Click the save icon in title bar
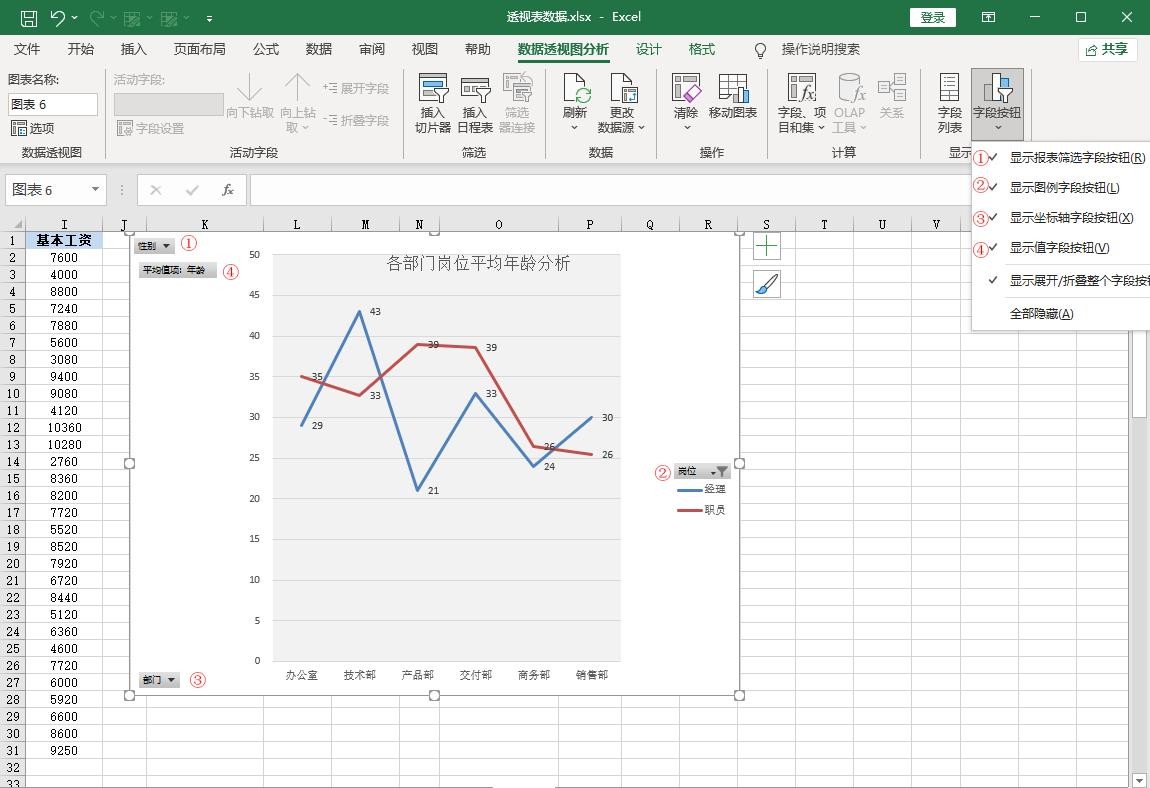1150x788 pixels. click(28, 17)
